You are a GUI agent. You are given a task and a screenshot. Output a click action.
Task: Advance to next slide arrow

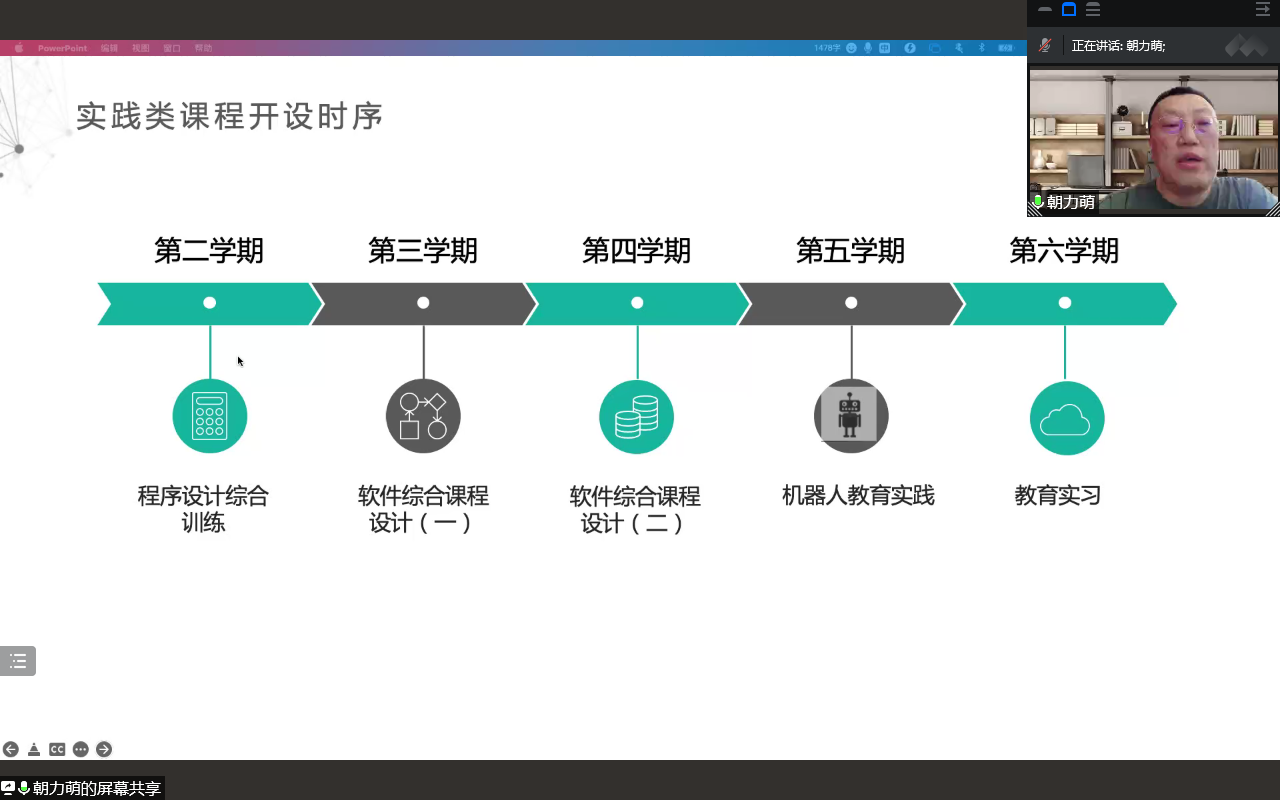104,749
